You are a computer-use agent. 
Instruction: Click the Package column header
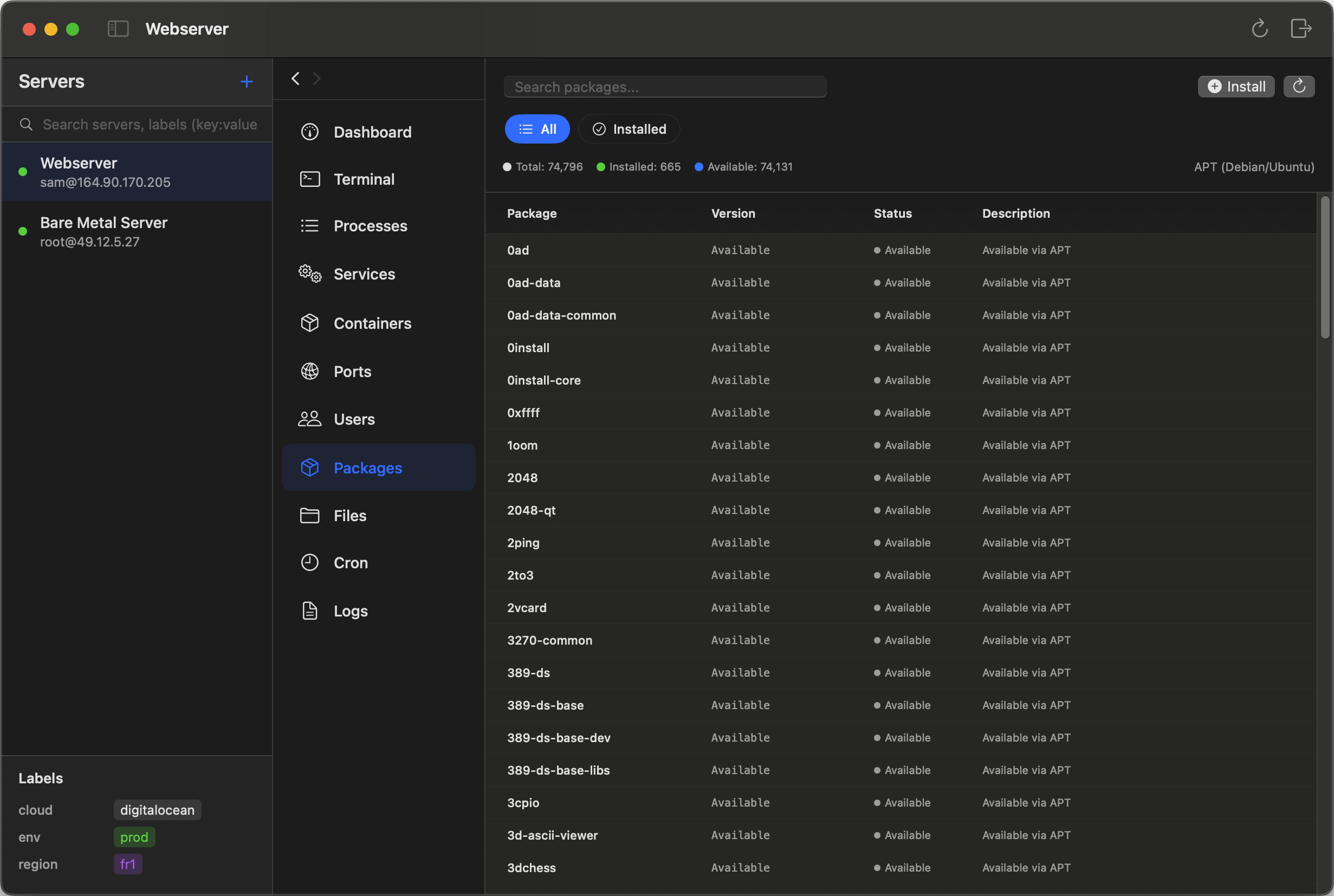(532, 213)
